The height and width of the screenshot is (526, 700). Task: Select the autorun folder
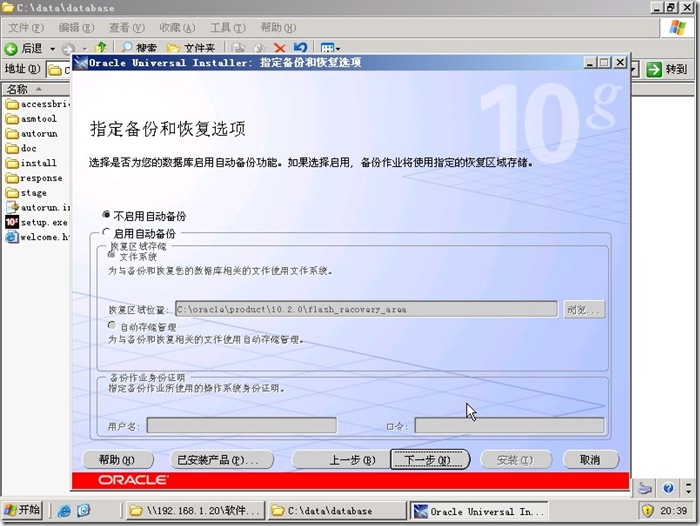31,134
